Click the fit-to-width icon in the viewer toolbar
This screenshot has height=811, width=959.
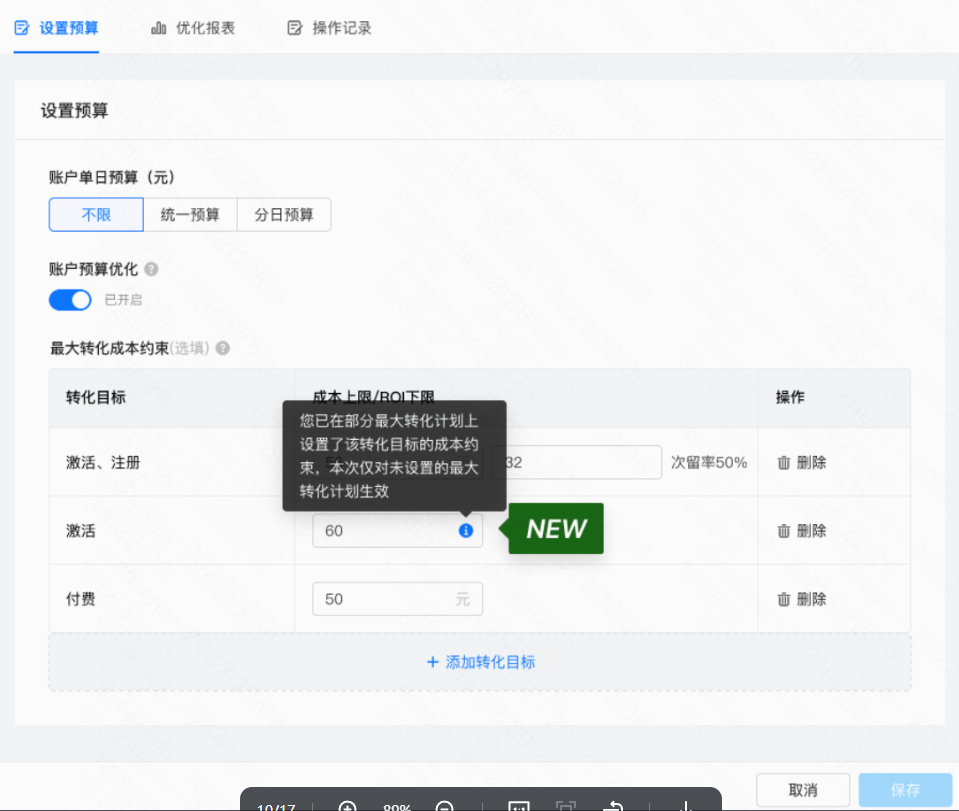(x=519, y=806)
